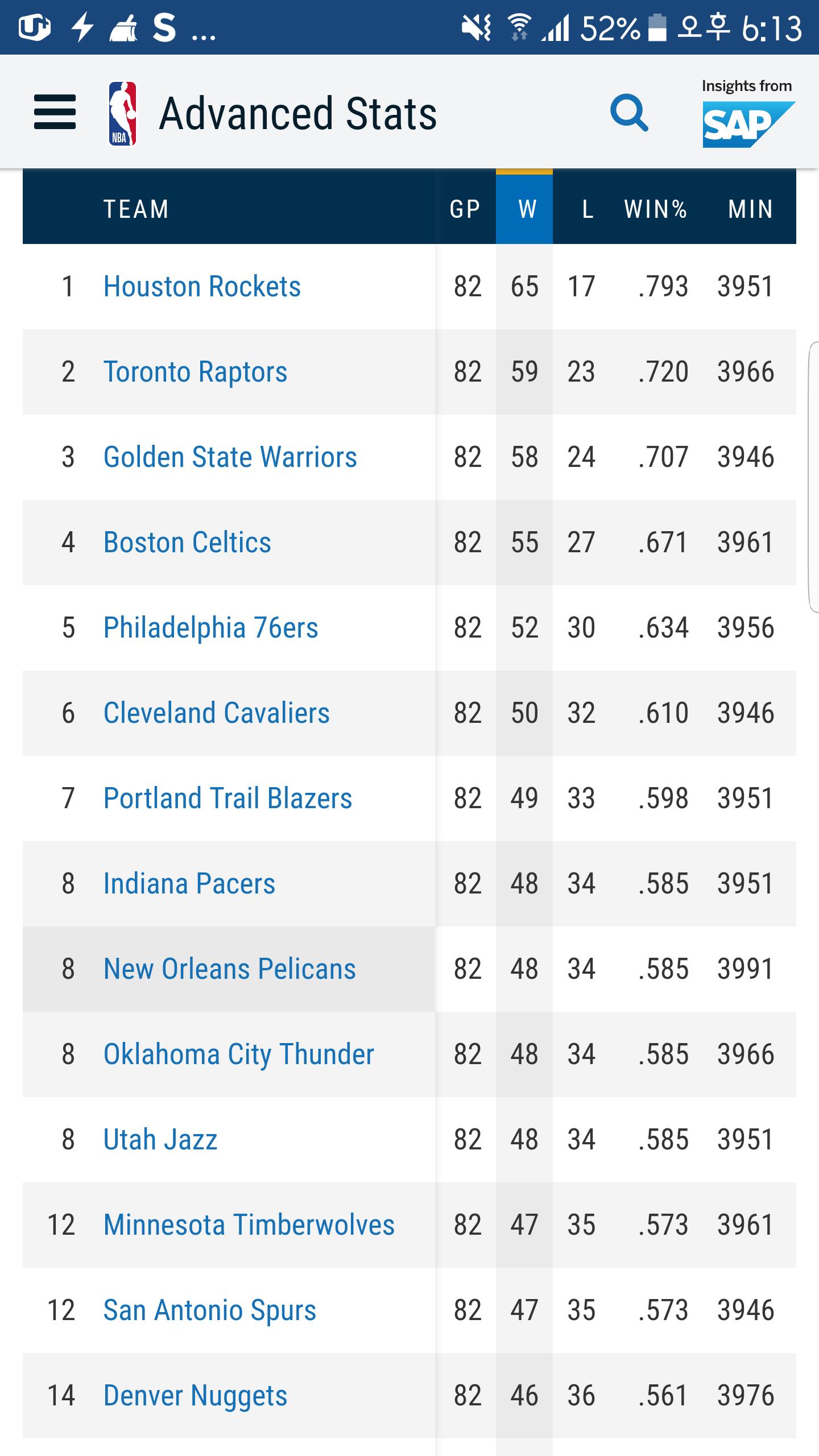Sort table by GP column header
The image size is (819, 1456).
pos(465,209)
